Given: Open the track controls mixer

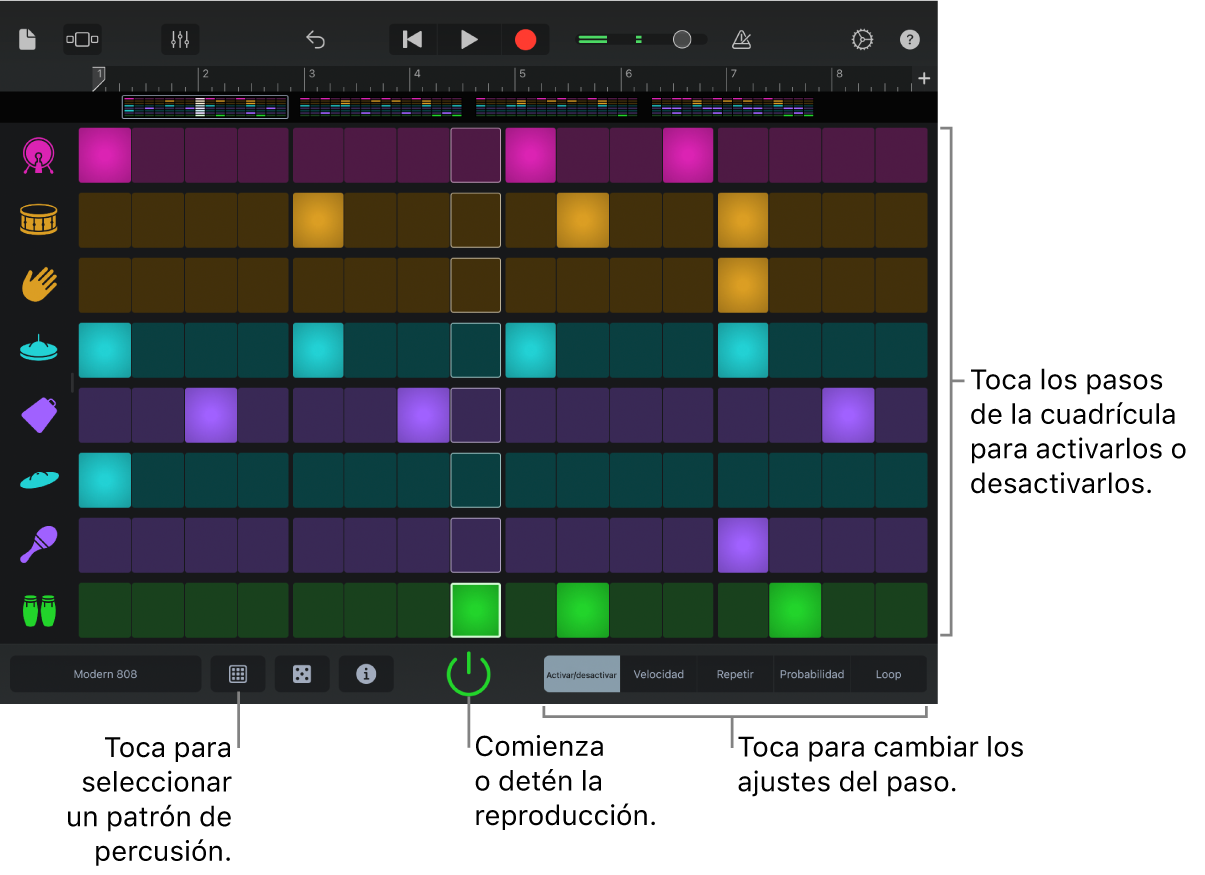Looking at the screenshot, I should coord(180,40).
